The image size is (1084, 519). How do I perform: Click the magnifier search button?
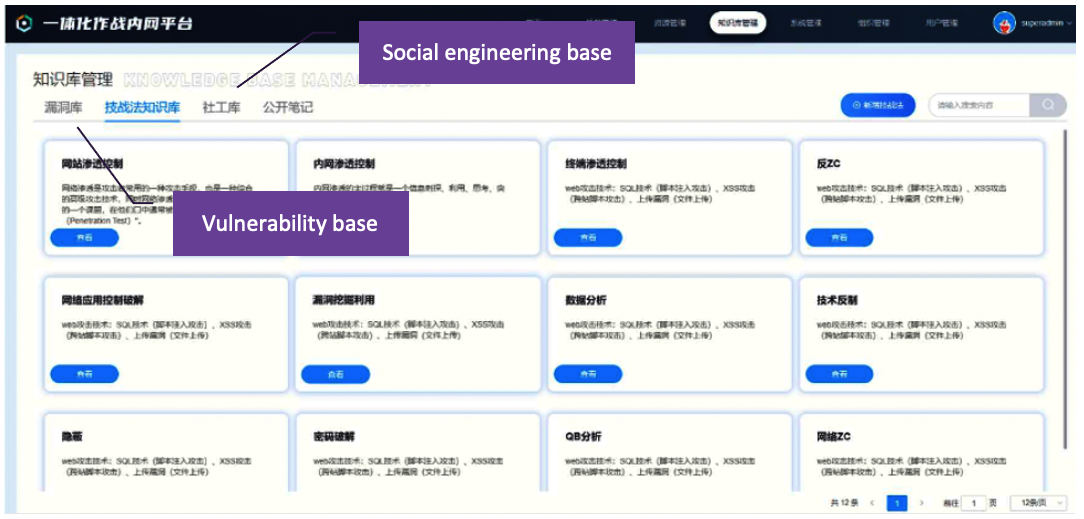pyautogui.click(x=1048, y=105)
